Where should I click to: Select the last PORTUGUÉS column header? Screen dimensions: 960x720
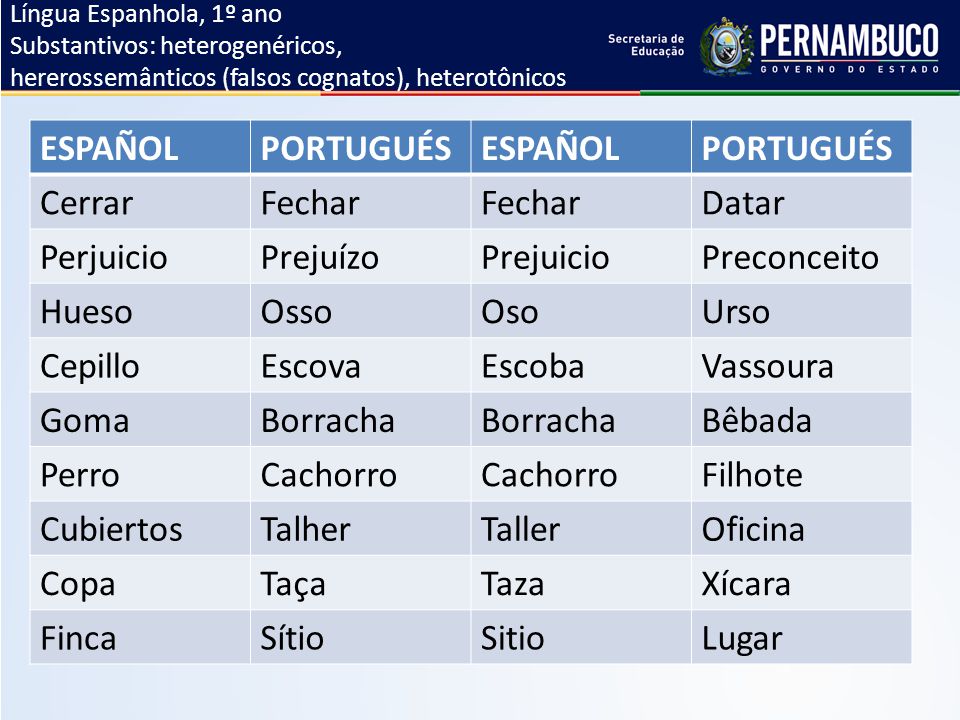[801, 147]
